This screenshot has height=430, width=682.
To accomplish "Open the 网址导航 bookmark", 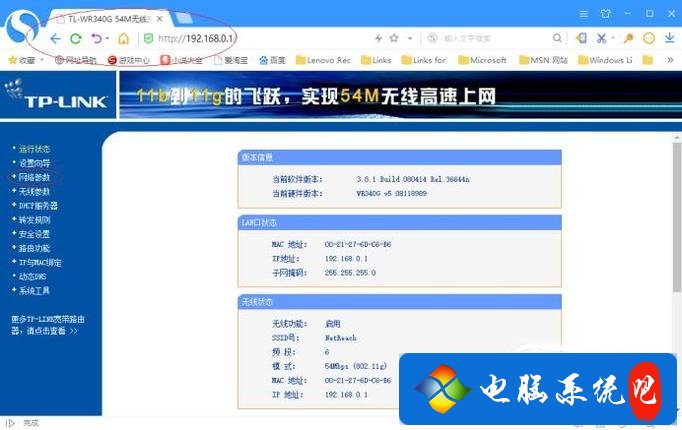I will coord(75,60).
